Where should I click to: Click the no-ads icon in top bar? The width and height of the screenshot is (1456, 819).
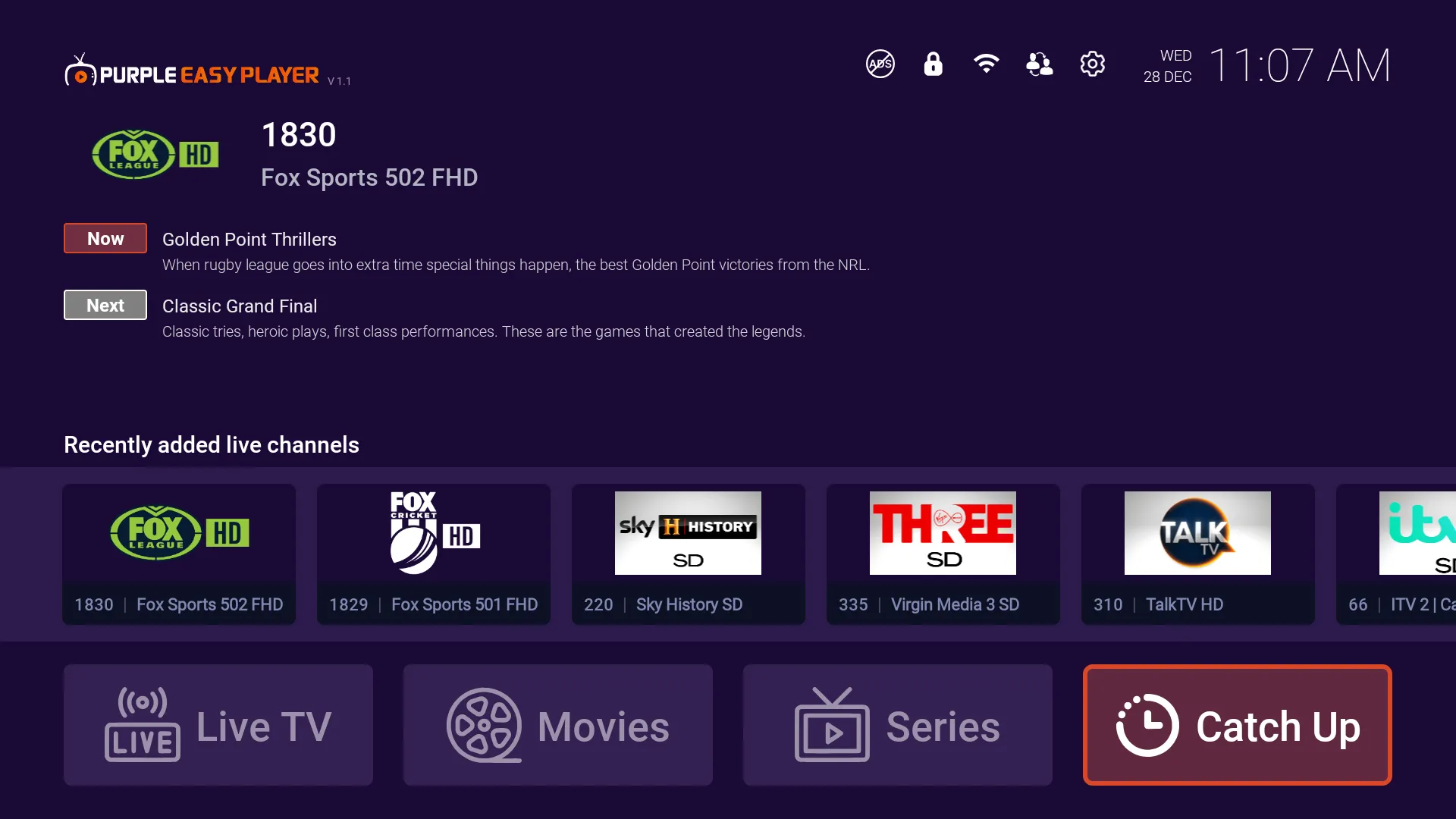[x=880, y=64]
